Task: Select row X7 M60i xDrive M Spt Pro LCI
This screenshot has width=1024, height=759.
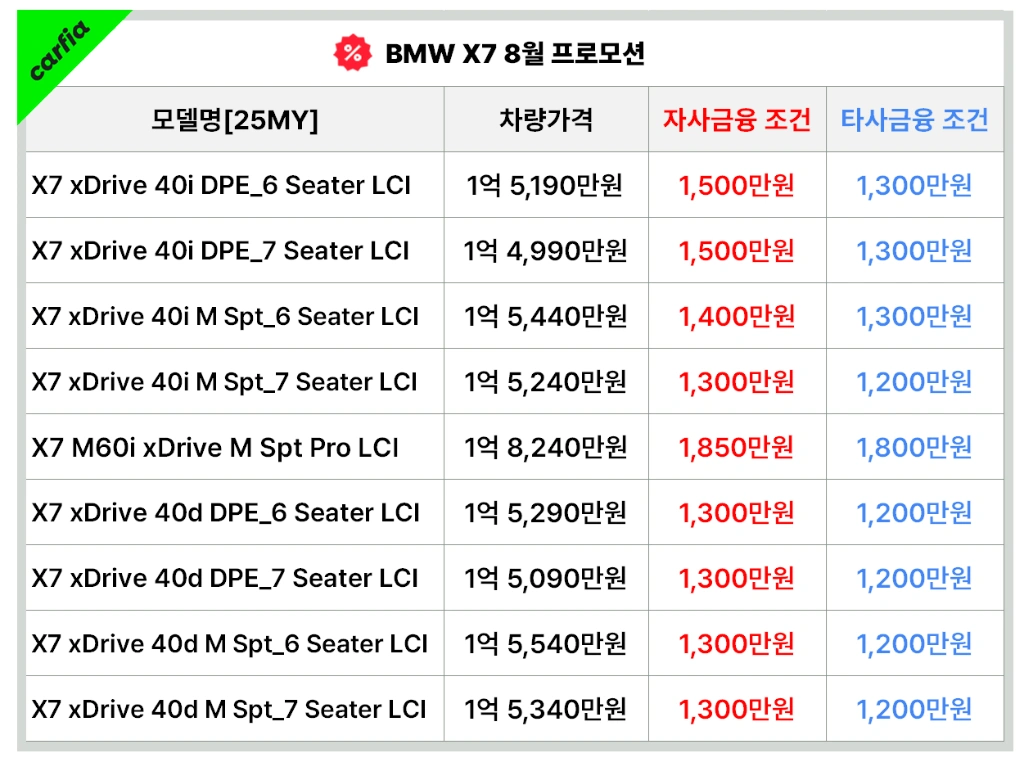Action: click(x=515, y=447)
